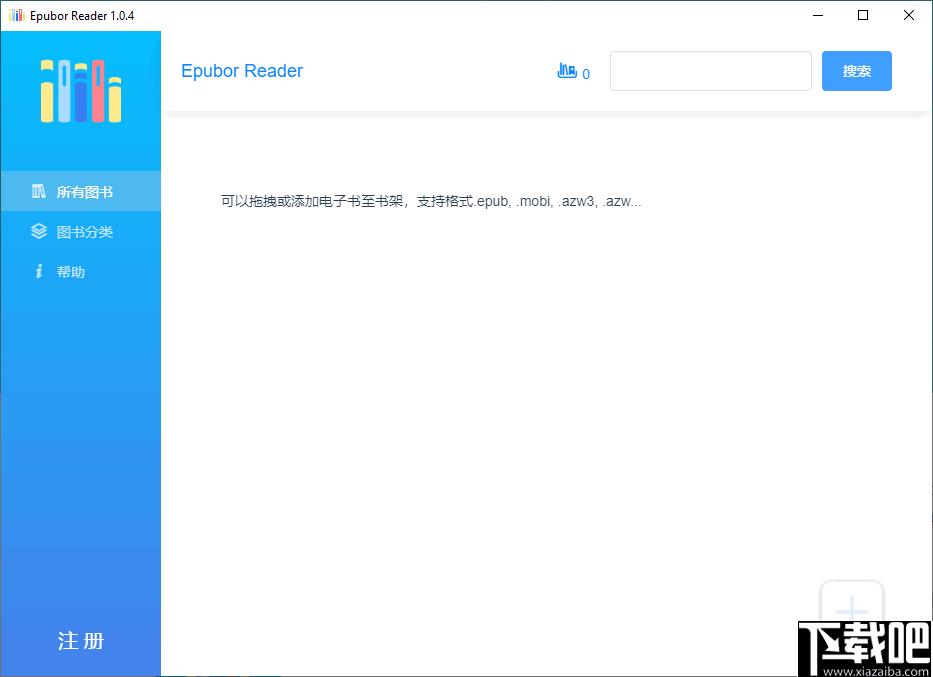Click the 注册 register button
This screenshot has width=933, height=677.
(81, 641)
